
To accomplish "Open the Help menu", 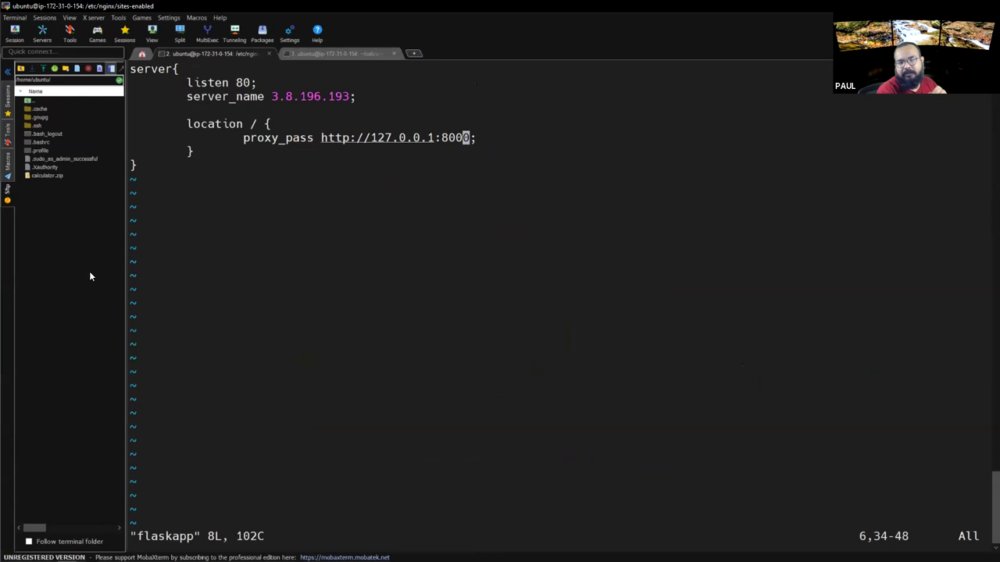I will (x=220, y=18).
